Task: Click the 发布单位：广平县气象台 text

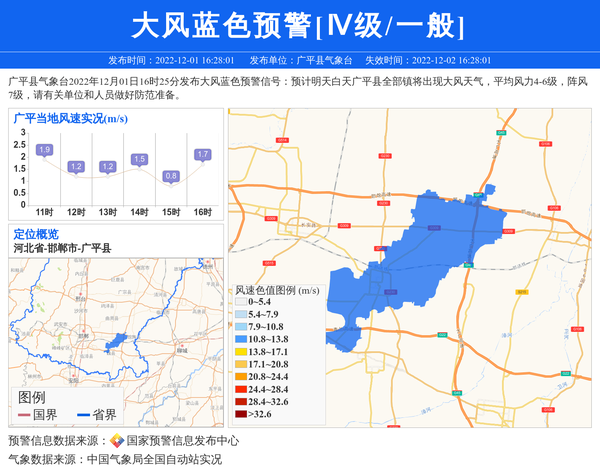Action: (301, 60)
